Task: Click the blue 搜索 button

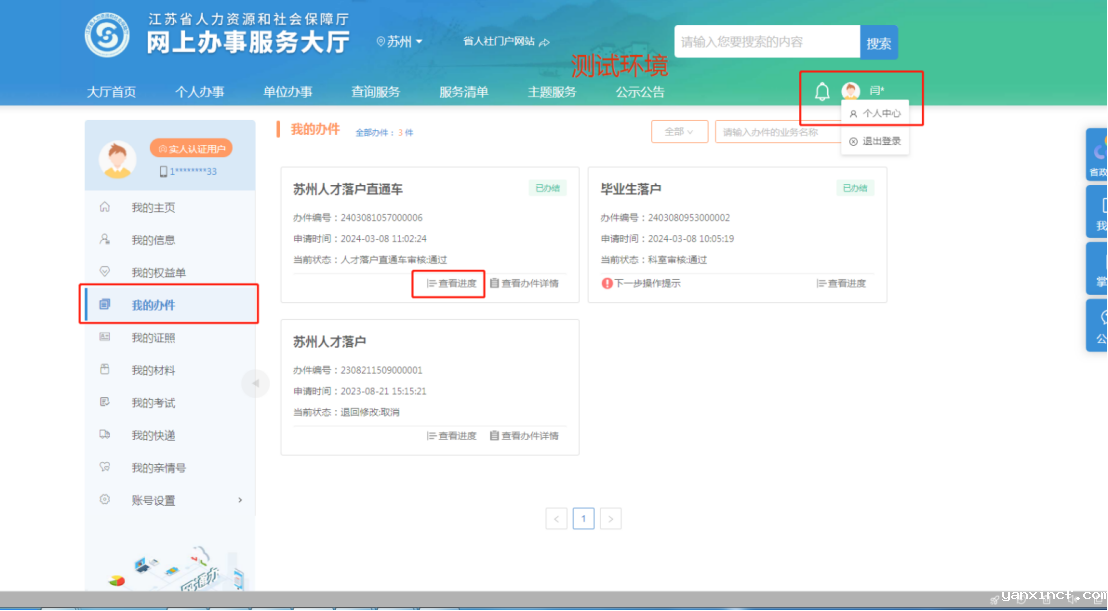Action: coord(879,43)
